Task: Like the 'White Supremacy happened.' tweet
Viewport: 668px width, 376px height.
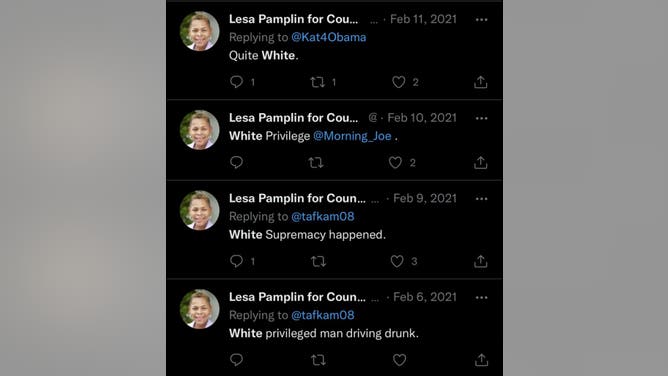Action: click(397, 261)
